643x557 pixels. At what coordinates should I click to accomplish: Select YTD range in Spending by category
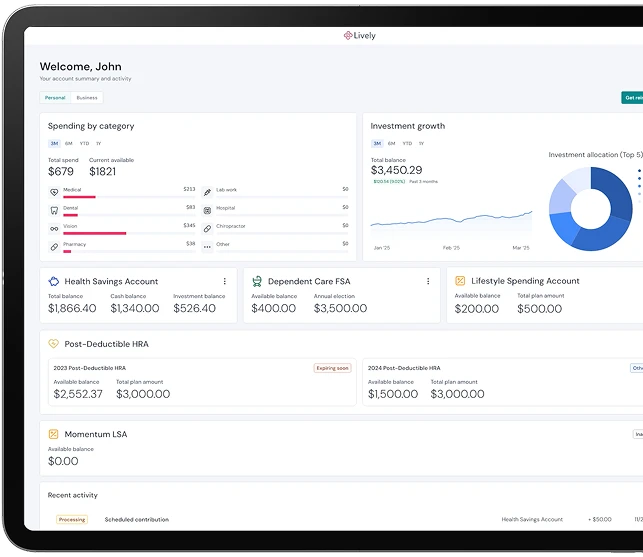click(x=84, y=144)
